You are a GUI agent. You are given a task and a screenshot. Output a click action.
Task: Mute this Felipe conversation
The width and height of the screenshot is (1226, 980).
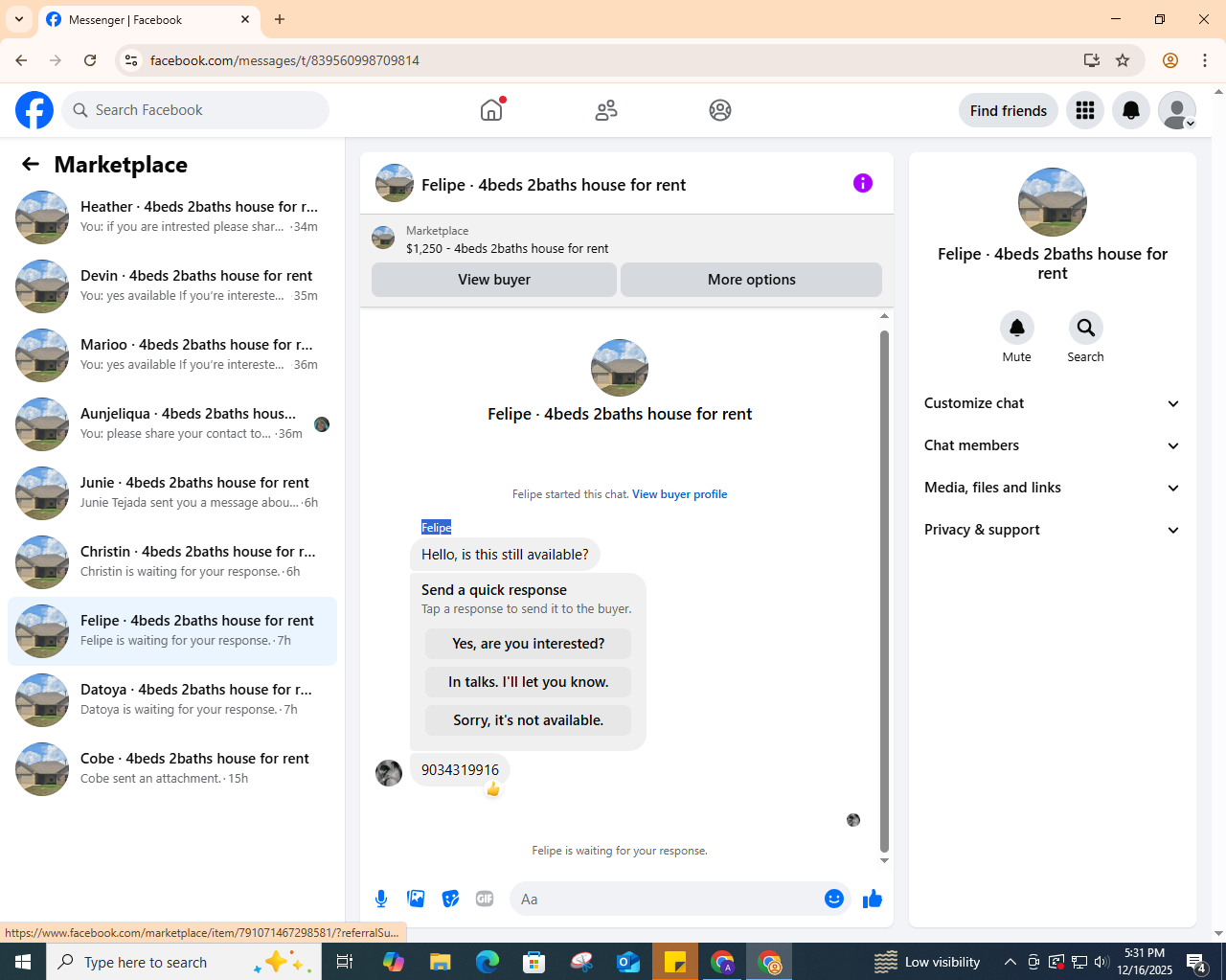pos(1017,328)
